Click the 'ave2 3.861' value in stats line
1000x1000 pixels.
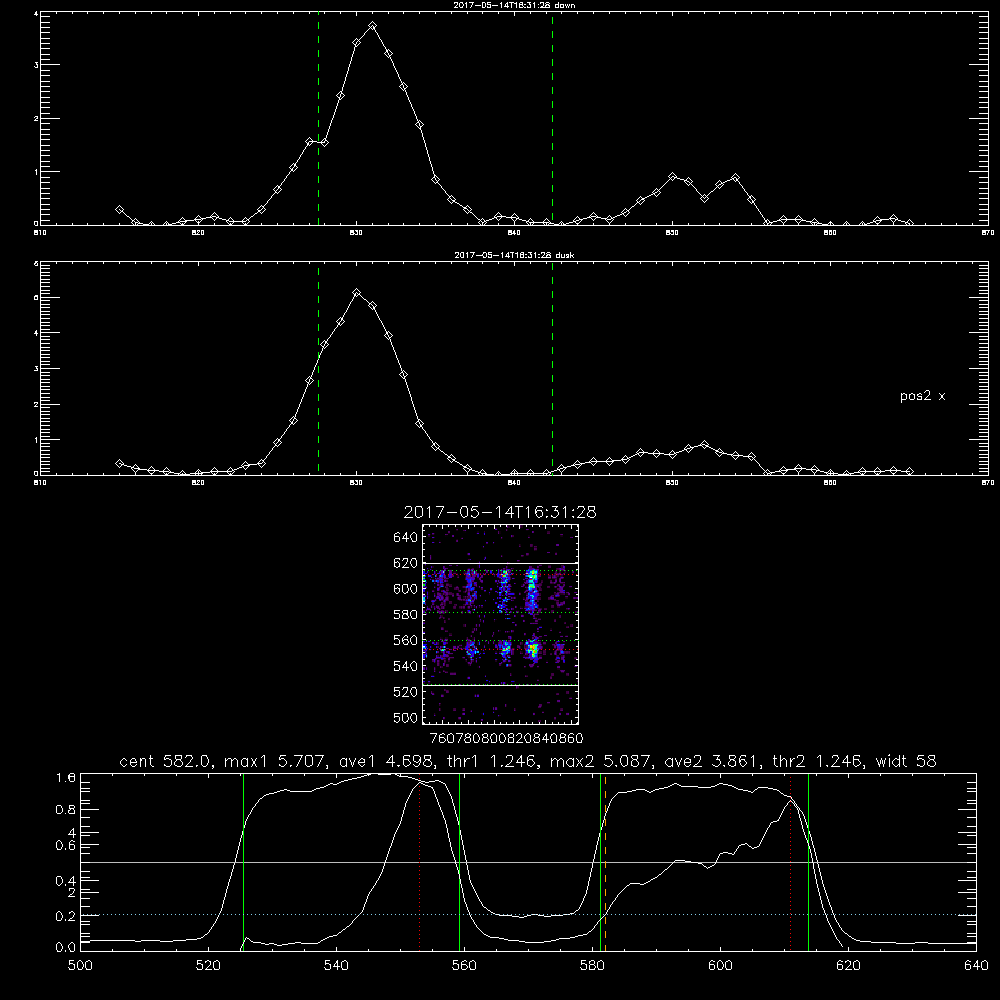coord(713,761)
